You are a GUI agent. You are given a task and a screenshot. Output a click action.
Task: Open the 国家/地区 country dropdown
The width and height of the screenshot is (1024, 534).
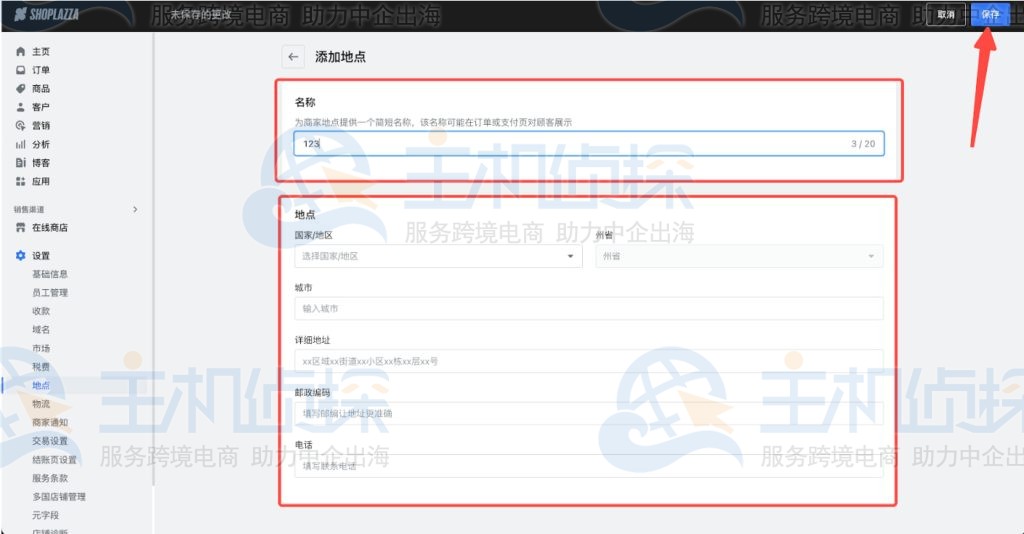click(438, 256)
